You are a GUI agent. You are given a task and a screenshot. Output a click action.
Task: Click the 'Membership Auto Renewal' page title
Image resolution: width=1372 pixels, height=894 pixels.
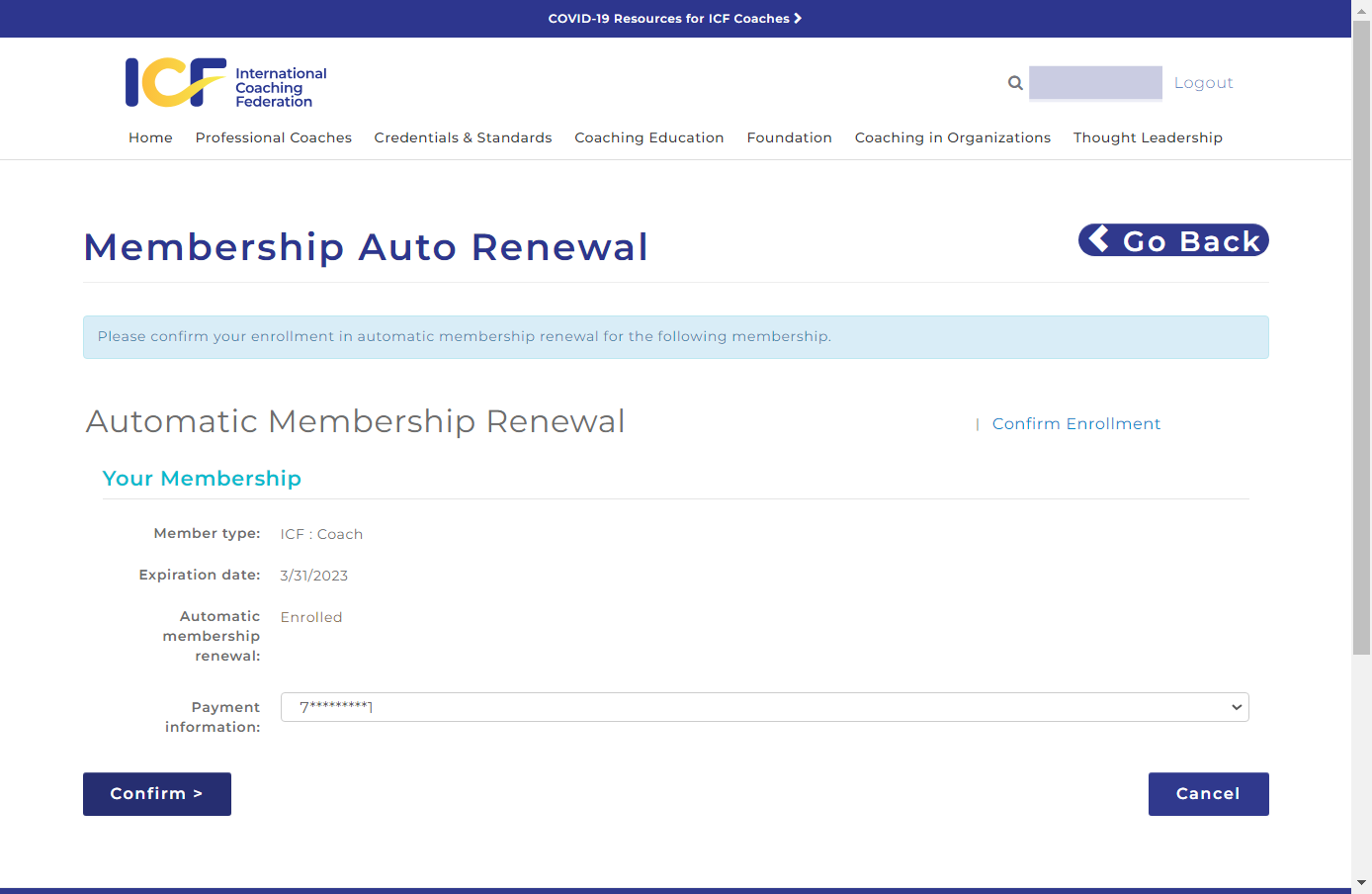(x=366, y=247)
